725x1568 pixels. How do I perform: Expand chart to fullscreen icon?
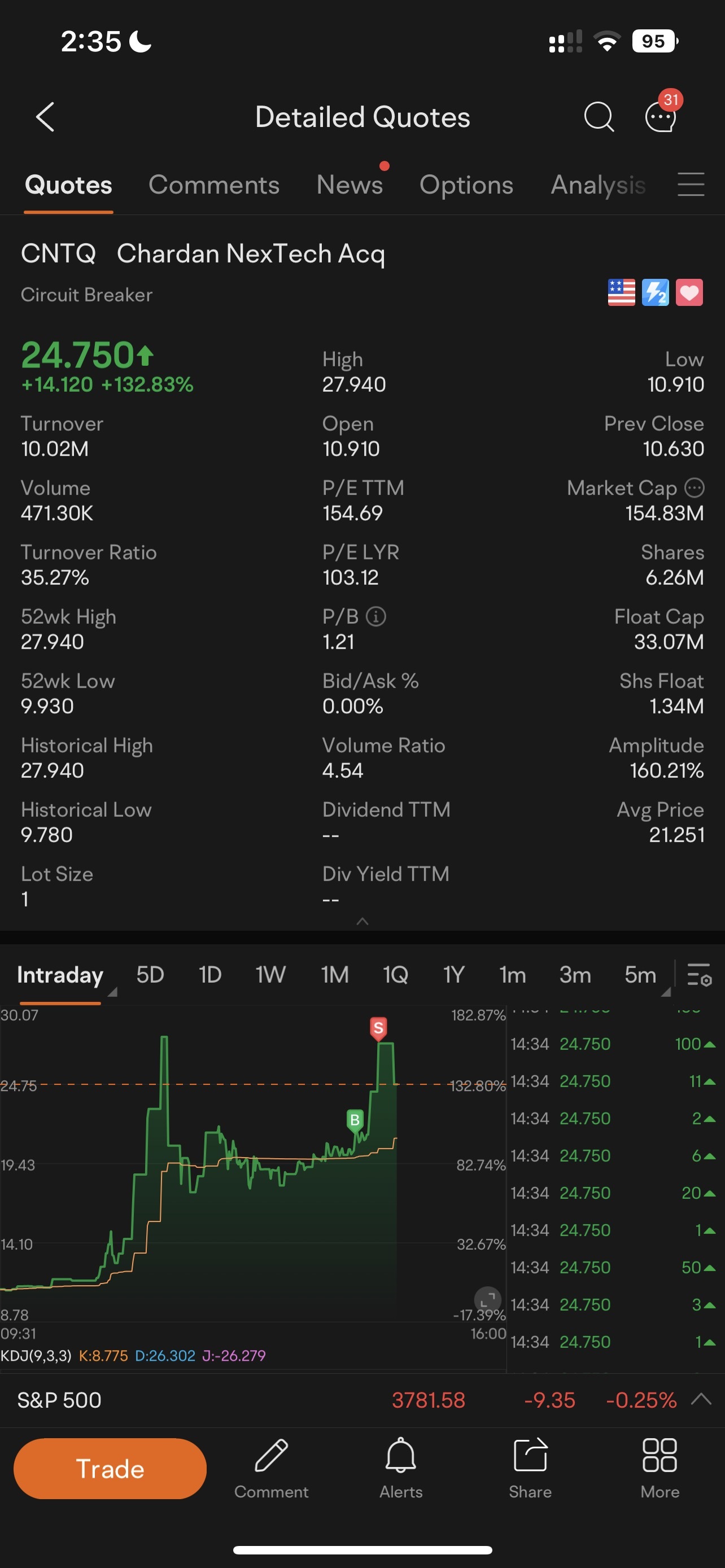[x=488, y=1300]
